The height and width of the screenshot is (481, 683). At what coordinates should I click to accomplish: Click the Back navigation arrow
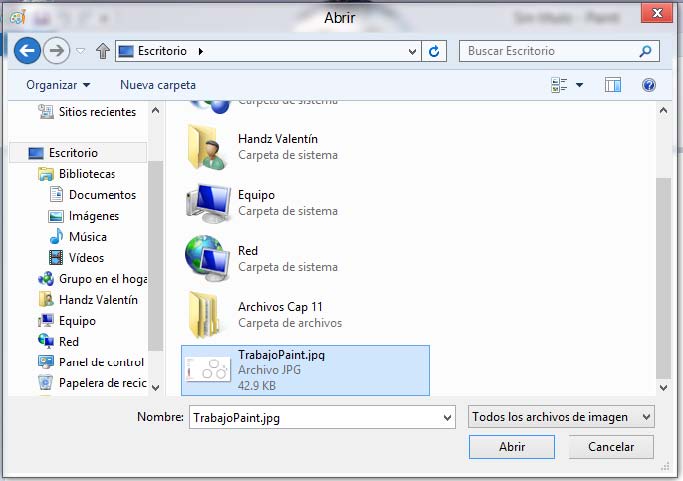(x=27, y=50)
